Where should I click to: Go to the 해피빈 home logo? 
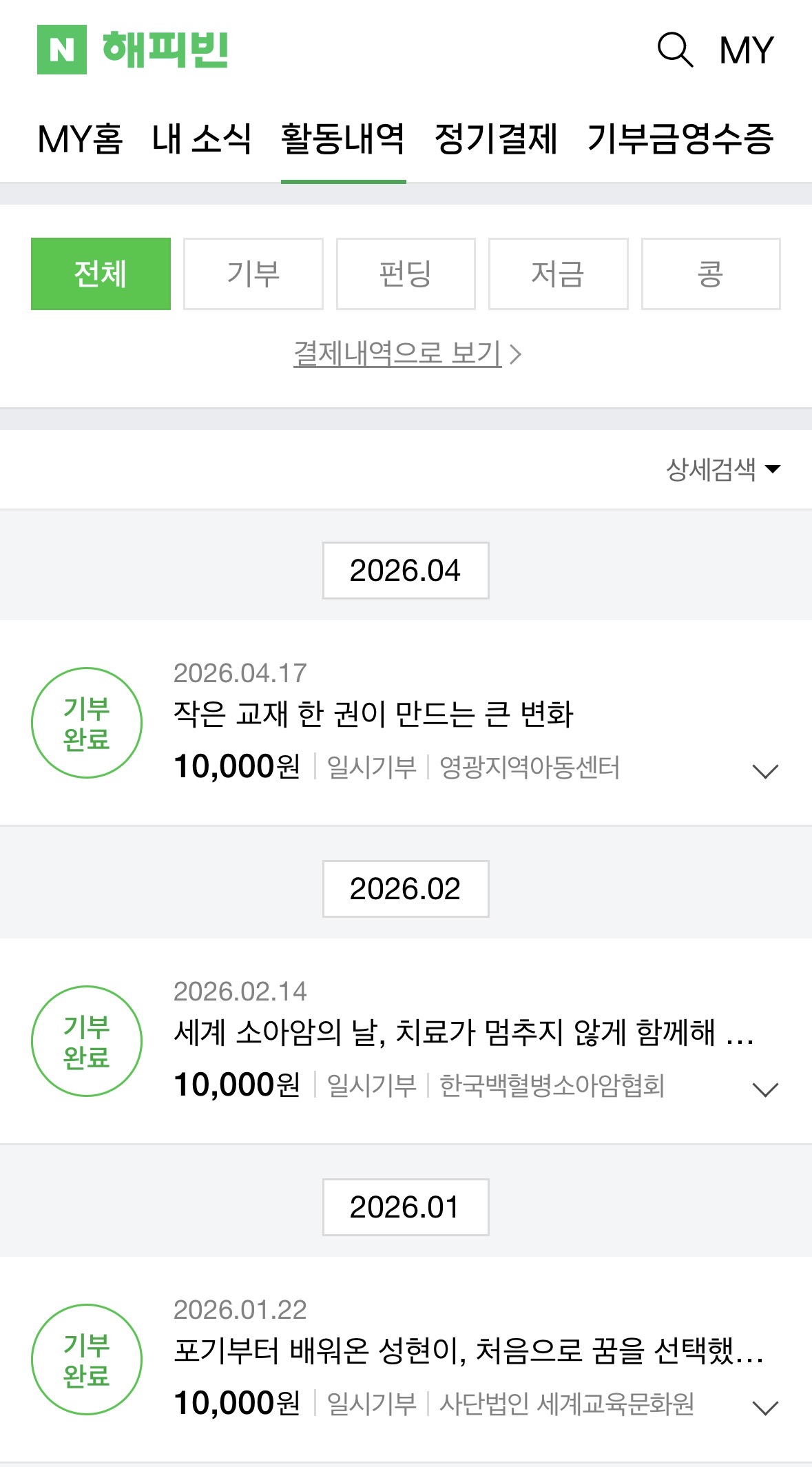point(165,50)
